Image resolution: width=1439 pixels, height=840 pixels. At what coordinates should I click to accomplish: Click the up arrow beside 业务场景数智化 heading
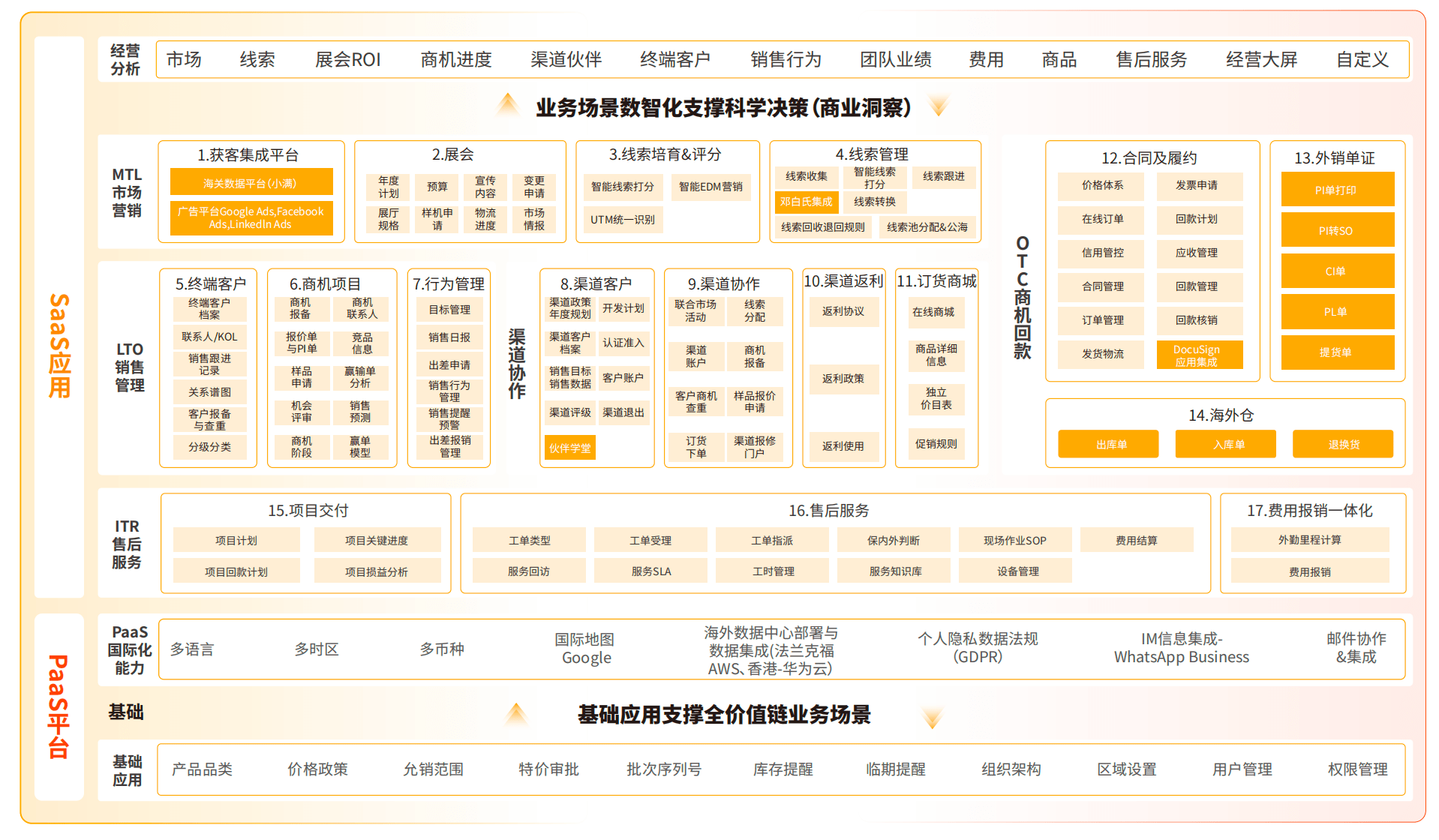click(x=508, y=105)
